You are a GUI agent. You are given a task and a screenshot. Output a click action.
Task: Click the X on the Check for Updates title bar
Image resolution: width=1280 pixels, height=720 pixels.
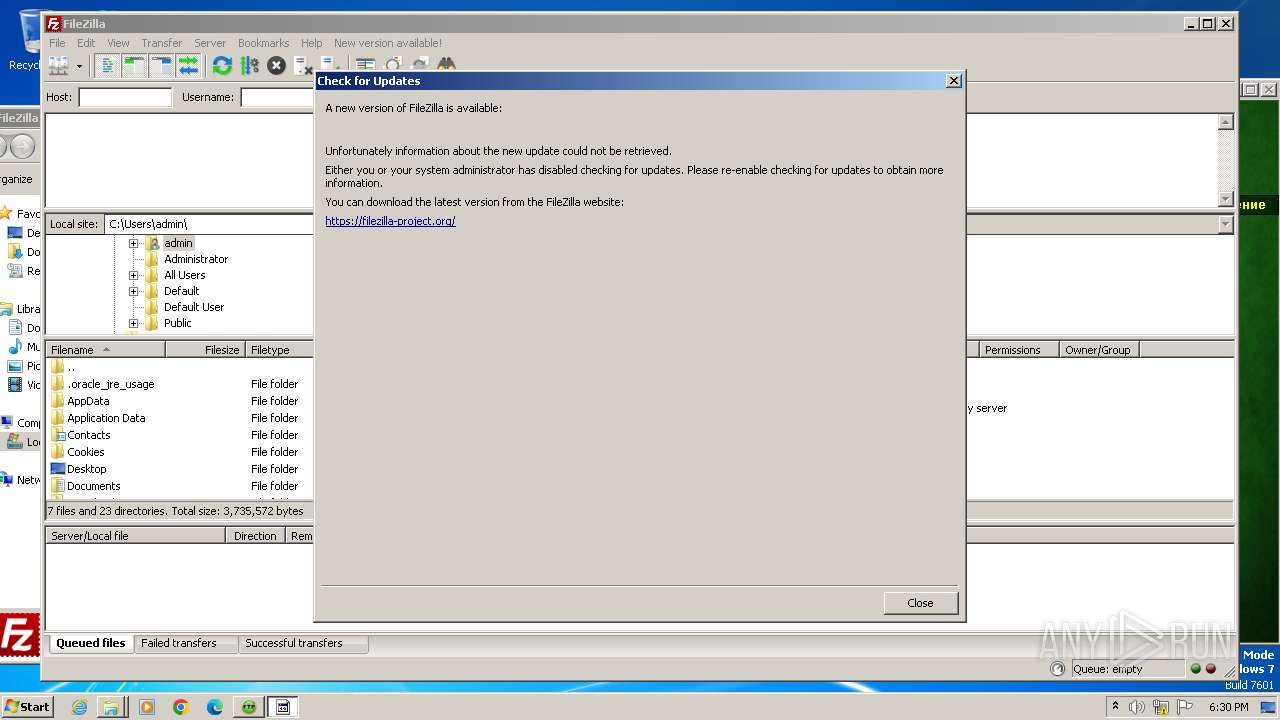point(953,81)
